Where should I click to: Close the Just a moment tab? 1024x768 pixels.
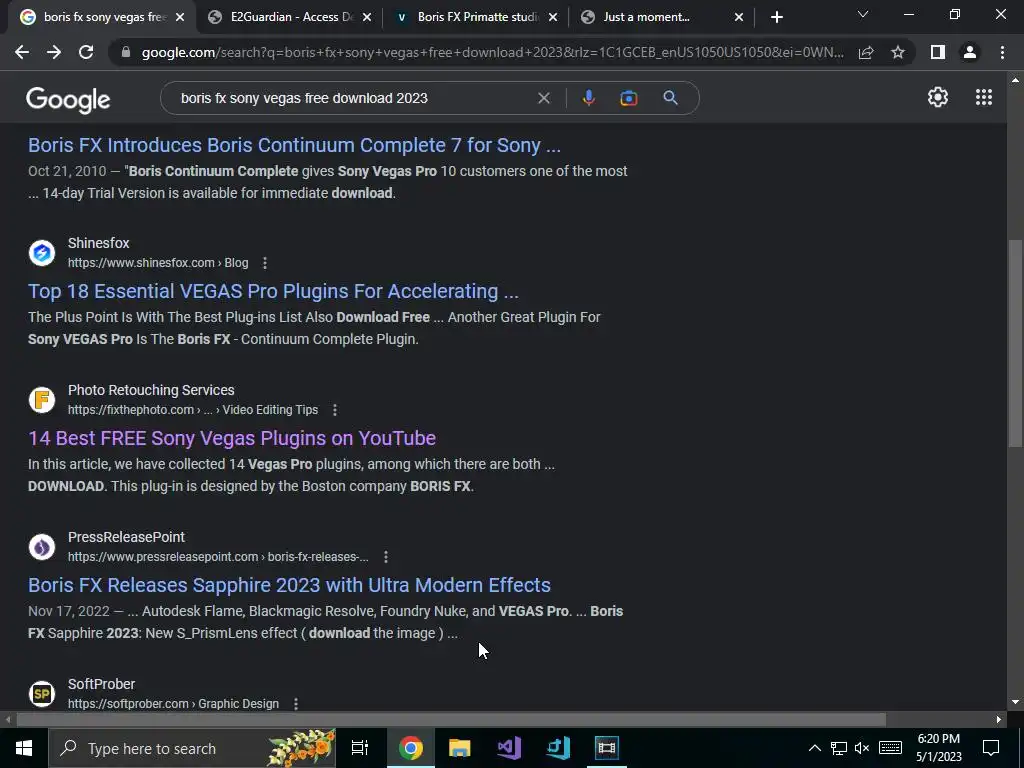coord(739,17)
